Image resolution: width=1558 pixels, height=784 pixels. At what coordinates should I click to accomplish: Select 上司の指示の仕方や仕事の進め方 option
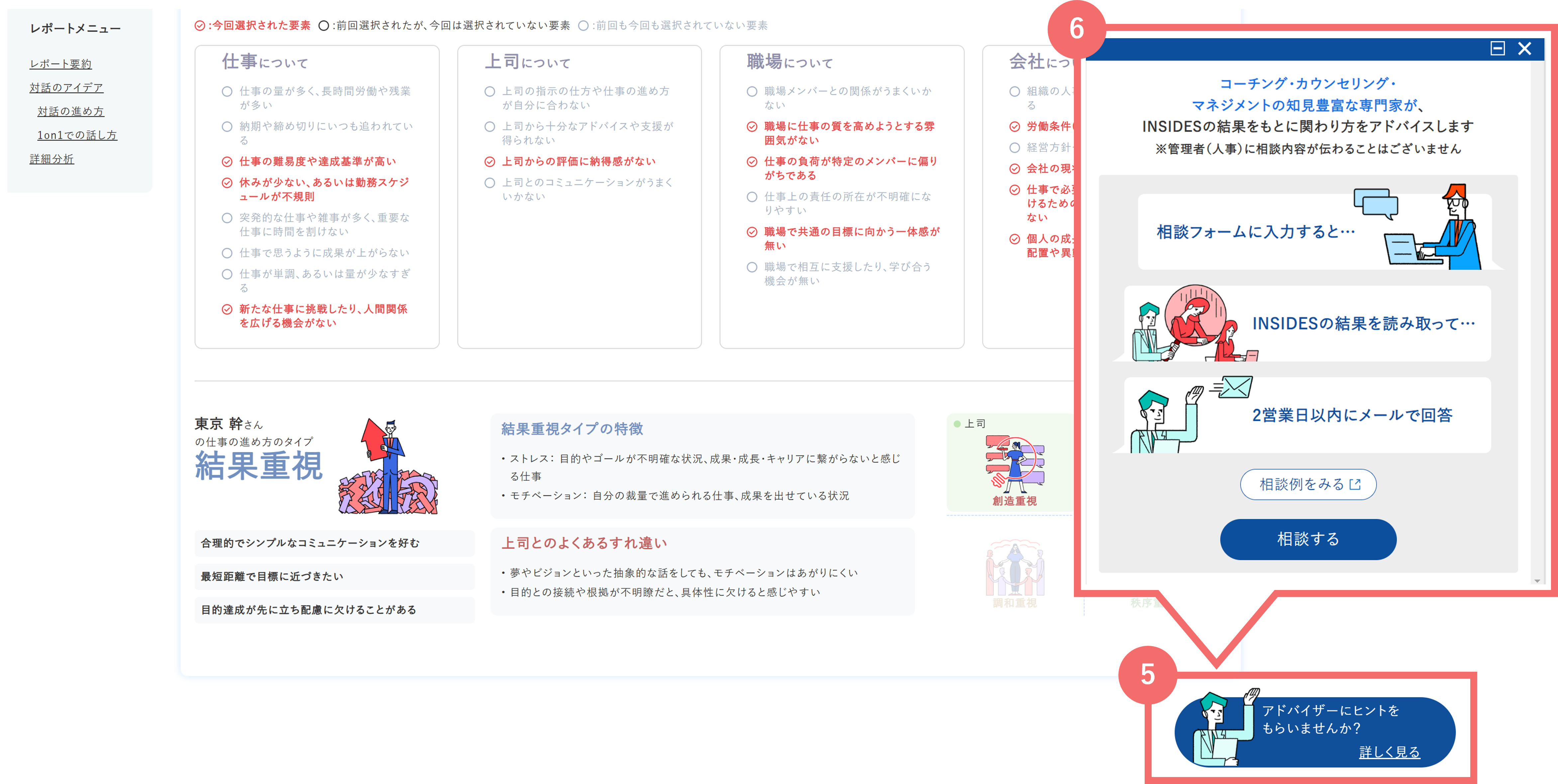577,97
